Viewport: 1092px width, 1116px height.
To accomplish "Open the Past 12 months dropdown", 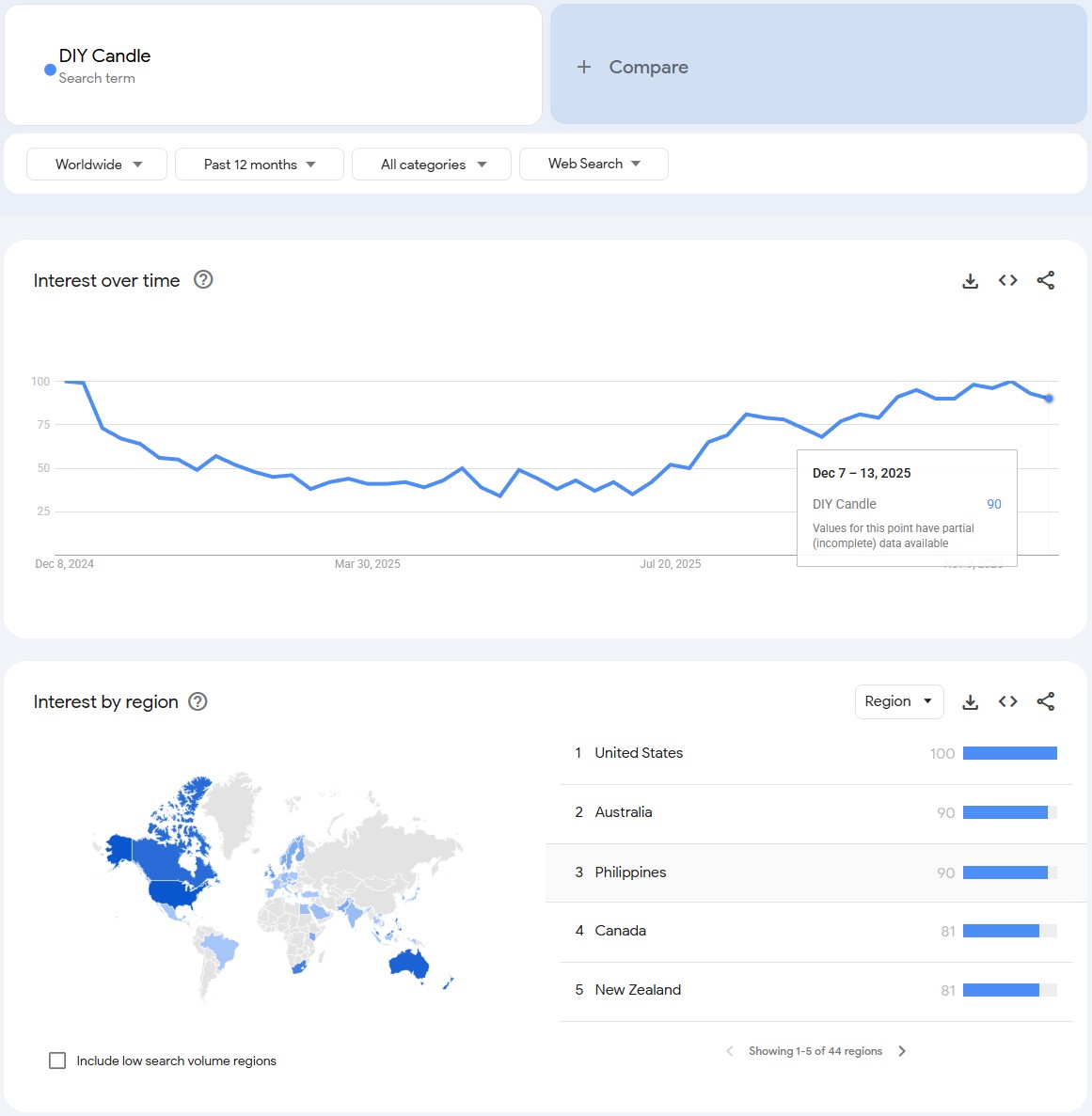I will 259,165.
